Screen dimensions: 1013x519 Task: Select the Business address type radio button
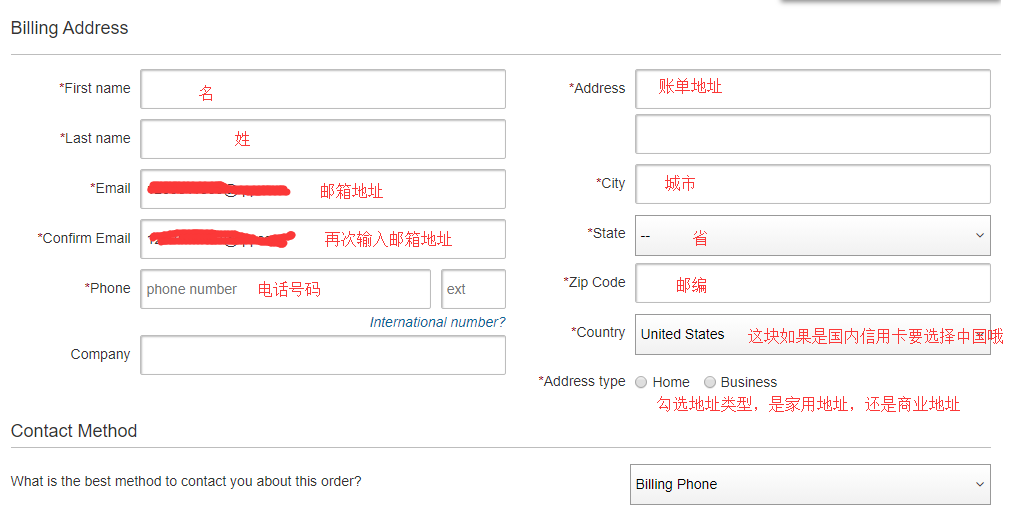(x=710, y=382)
